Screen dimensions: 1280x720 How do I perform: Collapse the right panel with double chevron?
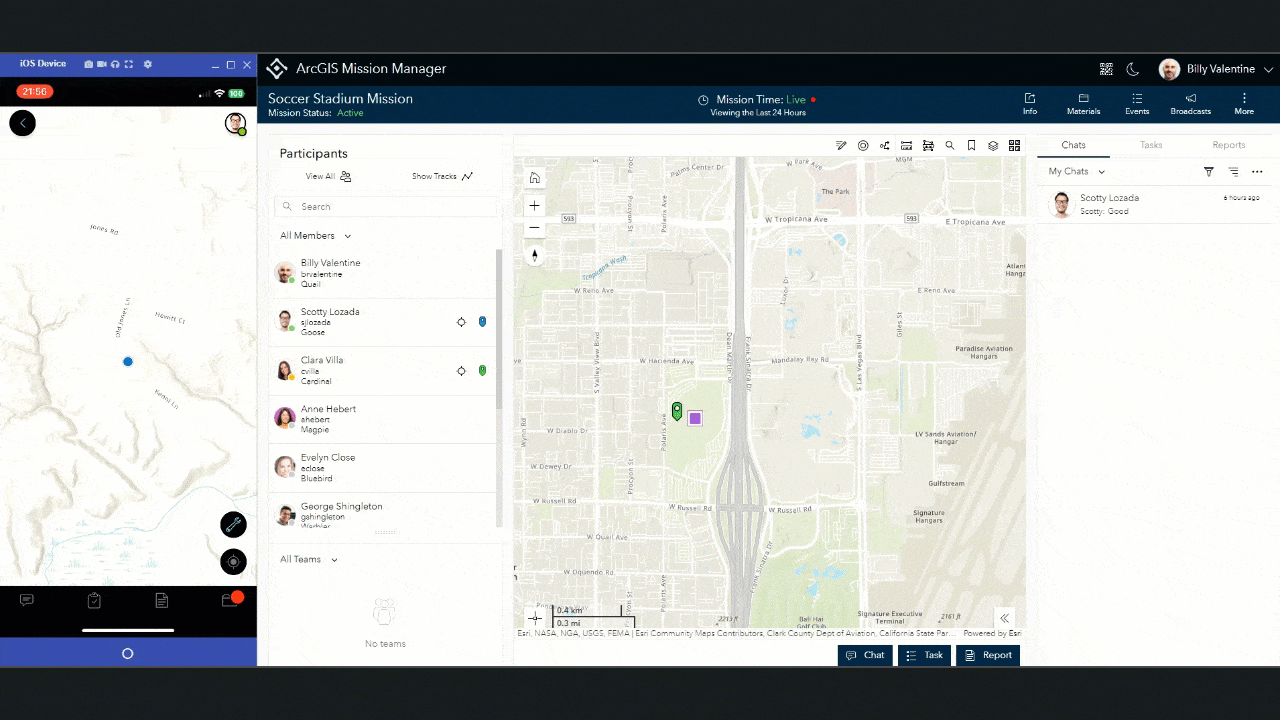(x=1005, y=618)
